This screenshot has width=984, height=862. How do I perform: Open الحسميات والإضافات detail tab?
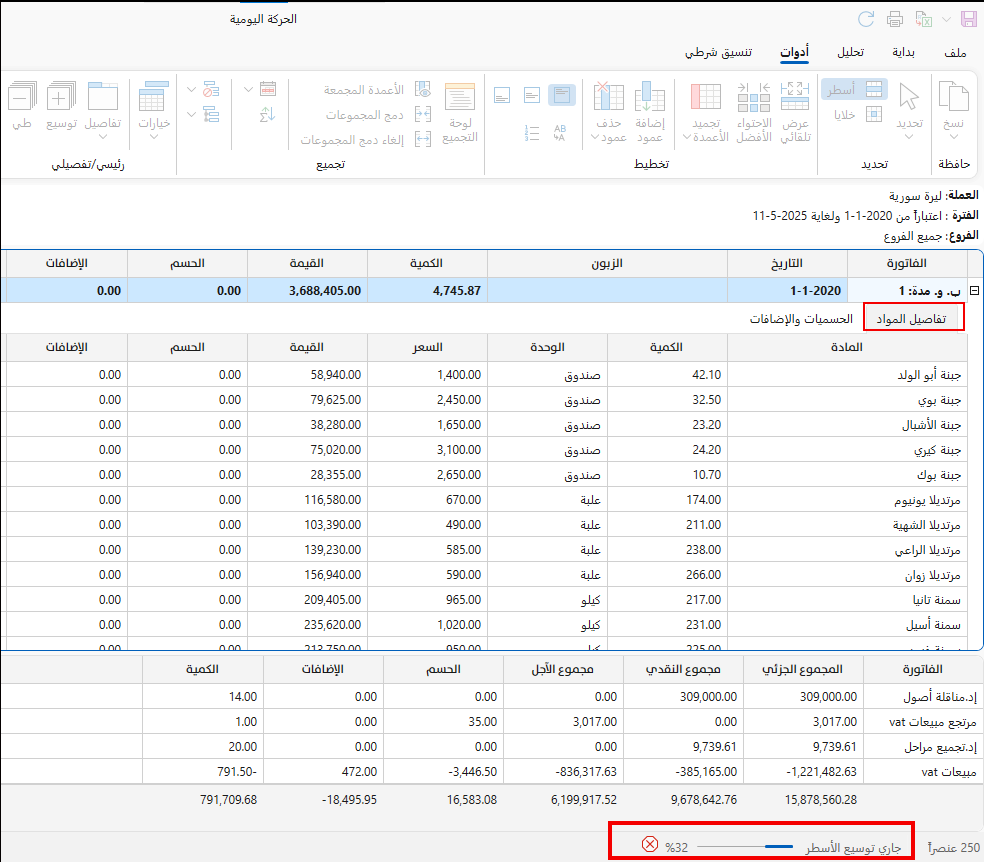click(801, 319)
